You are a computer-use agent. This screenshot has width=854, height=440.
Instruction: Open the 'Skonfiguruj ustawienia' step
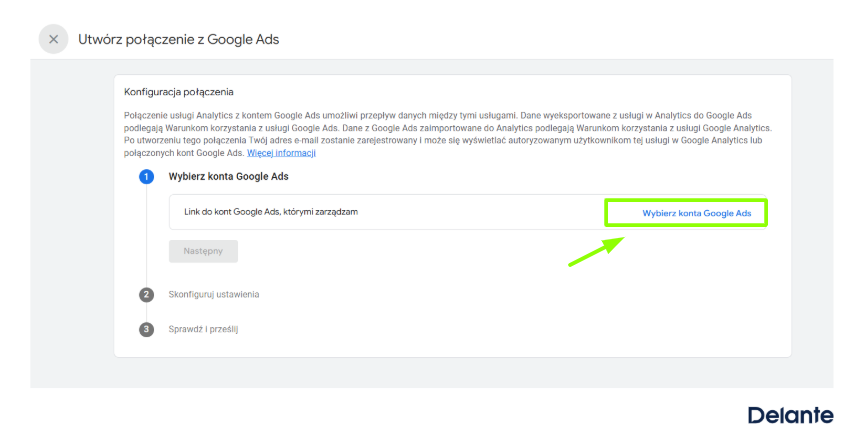(214, 295)
